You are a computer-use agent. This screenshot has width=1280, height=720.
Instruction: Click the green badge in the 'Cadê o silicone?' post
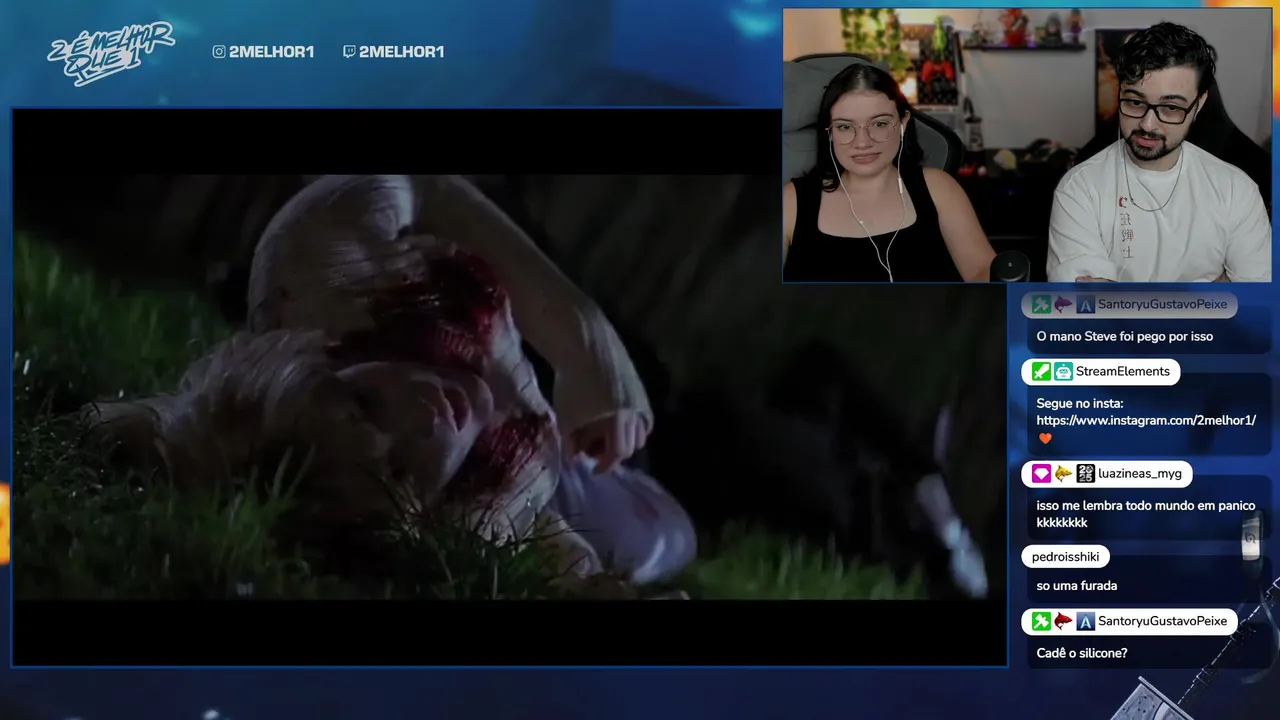pyautogui.click(x=1041, y=622)
